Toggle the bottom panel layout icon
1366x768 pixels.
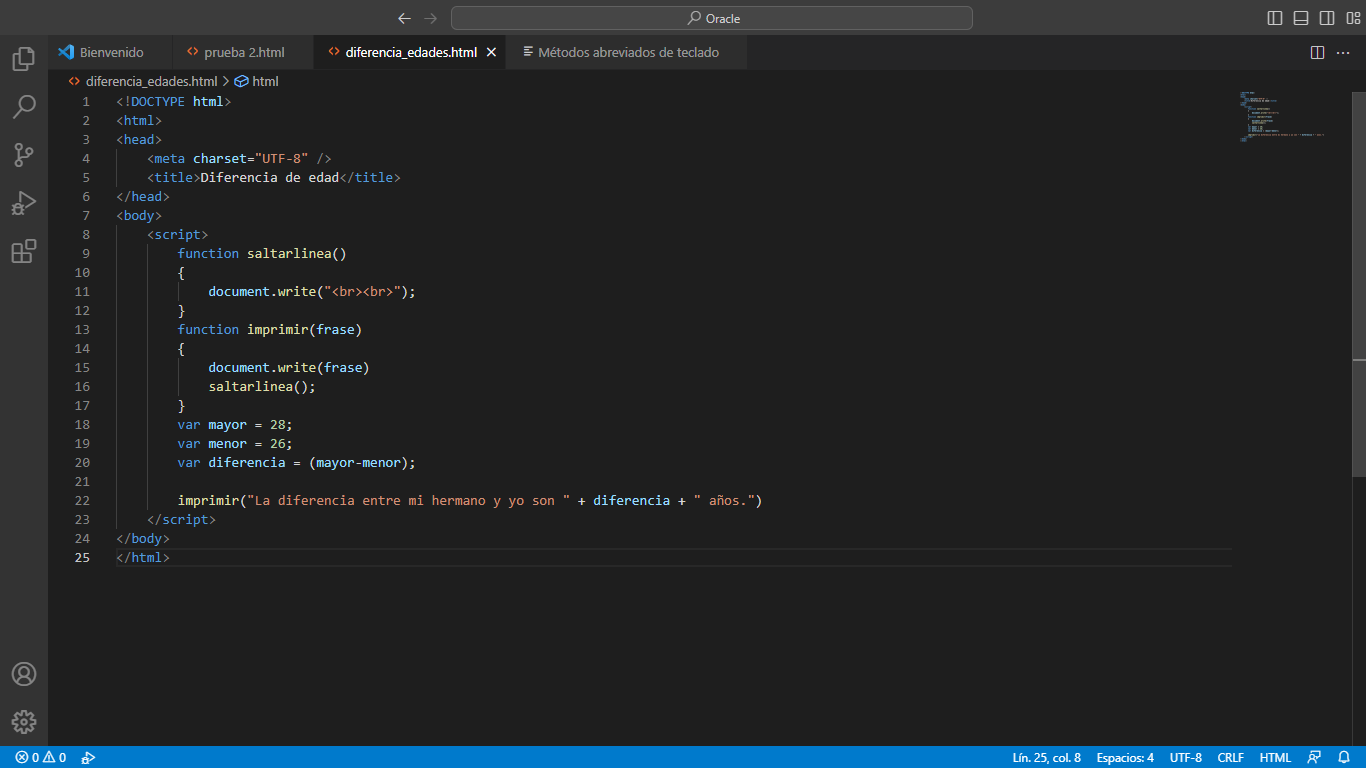tap(1301, 18)
